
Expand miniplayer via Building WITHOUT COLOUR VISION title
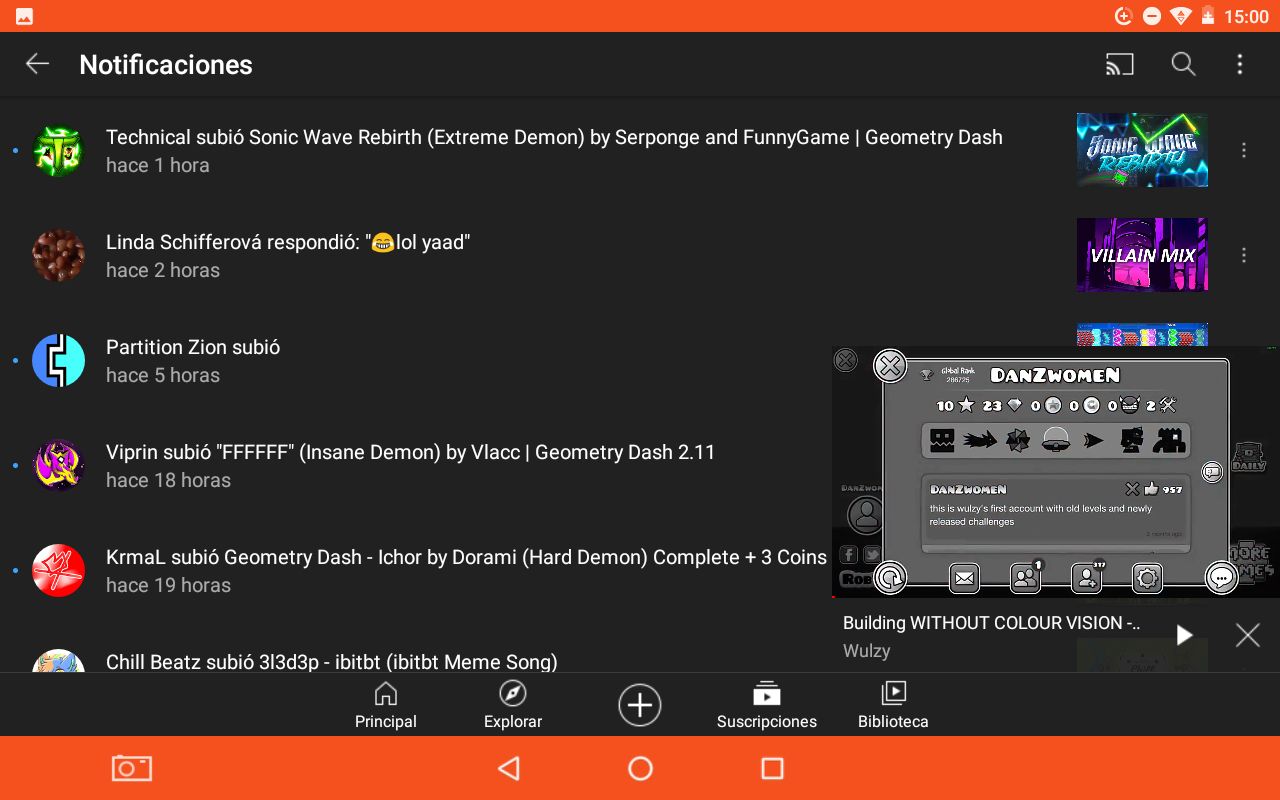[992, 623]
